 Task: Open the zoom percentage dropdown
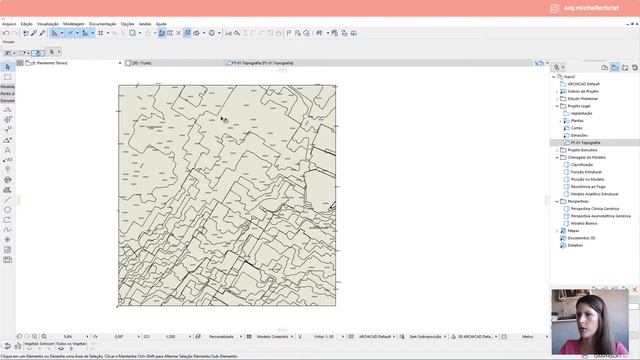pos(87,337)
